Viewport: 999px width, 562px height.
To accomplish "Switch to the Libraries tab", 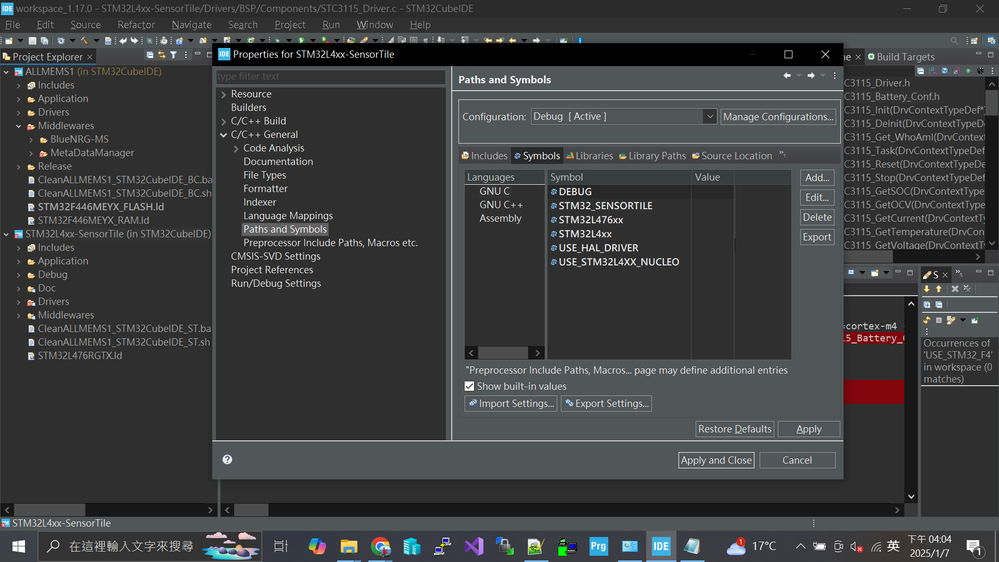I will (589, 155).
